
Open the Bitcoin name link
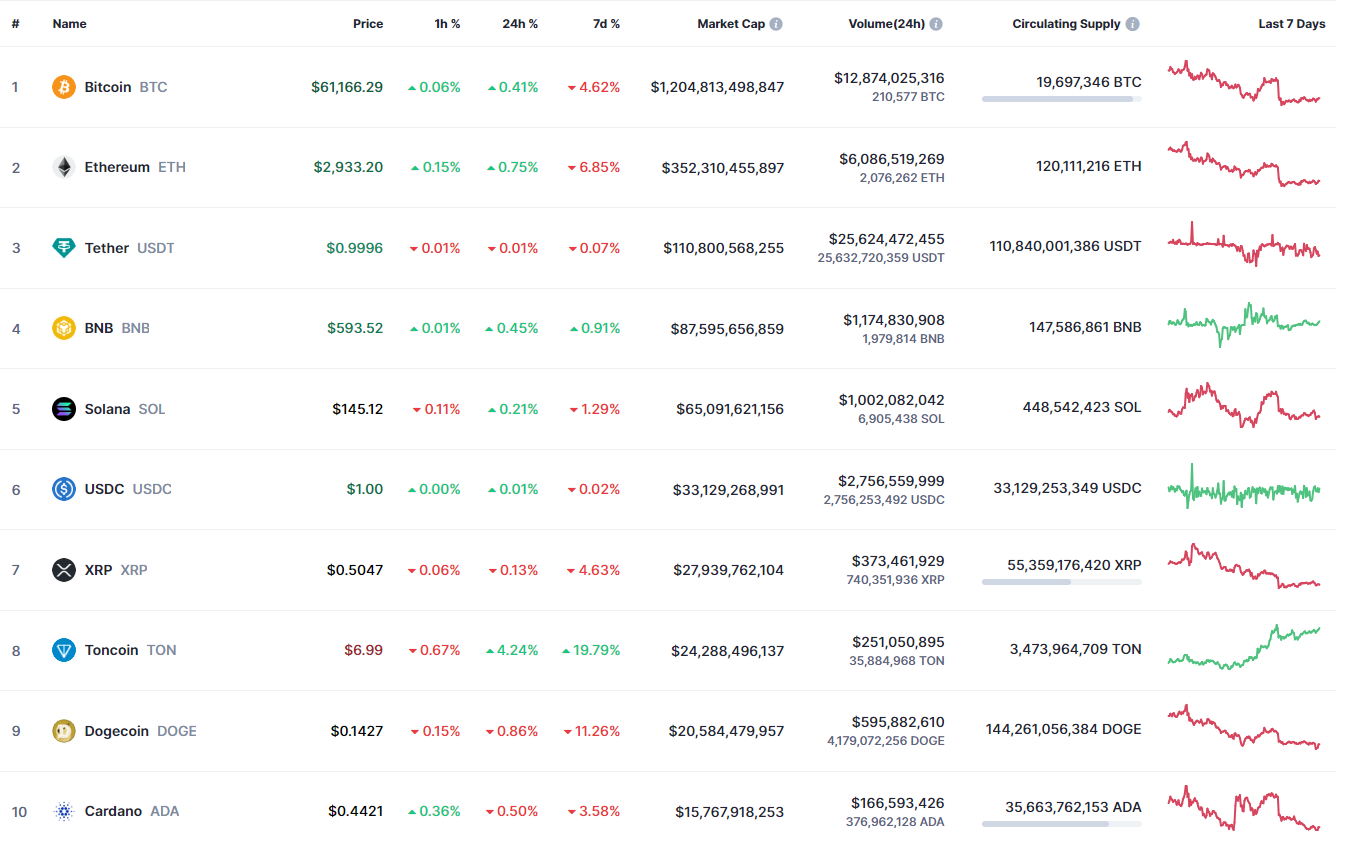[107, 87]
